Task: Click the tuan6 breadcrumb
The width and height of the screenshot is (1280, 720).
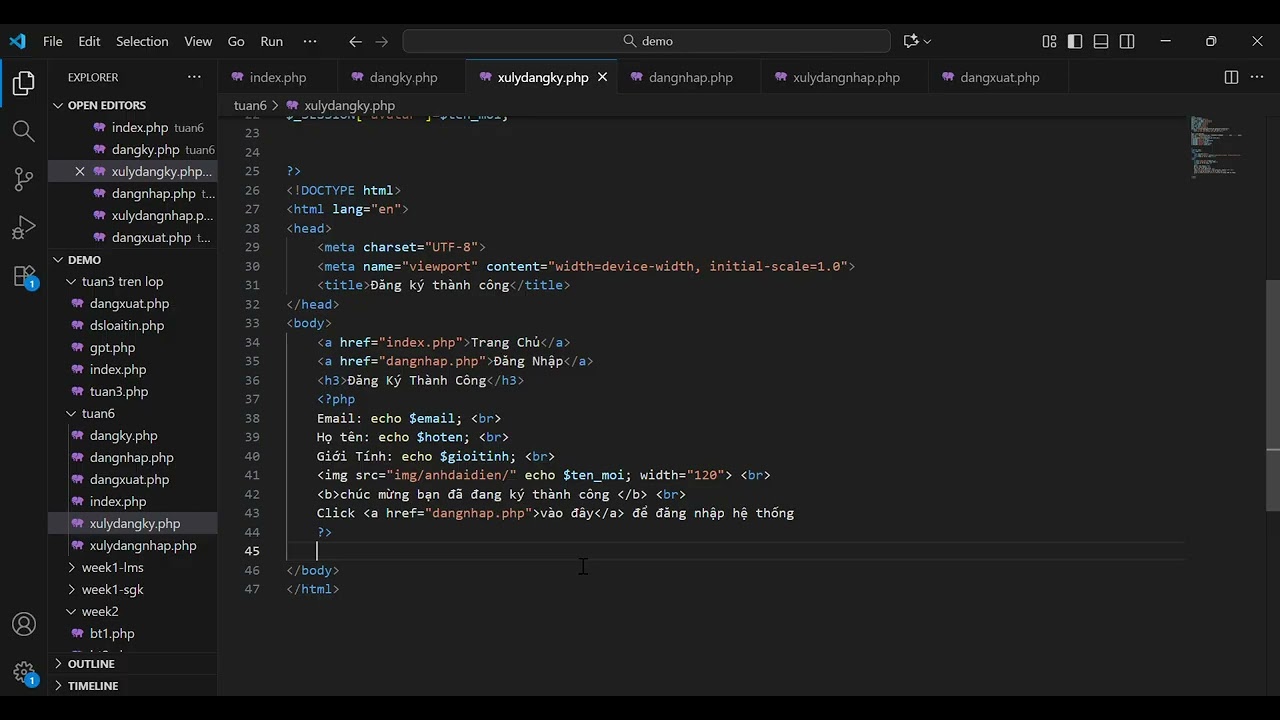Action: pyautogui.click(x=250, y=105)
